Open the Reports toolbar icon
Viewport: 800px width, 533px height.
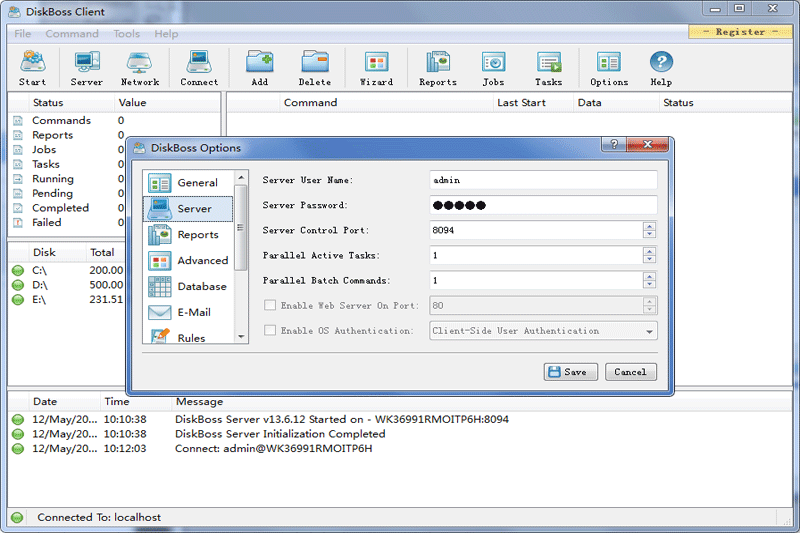(x=437, y=68)
